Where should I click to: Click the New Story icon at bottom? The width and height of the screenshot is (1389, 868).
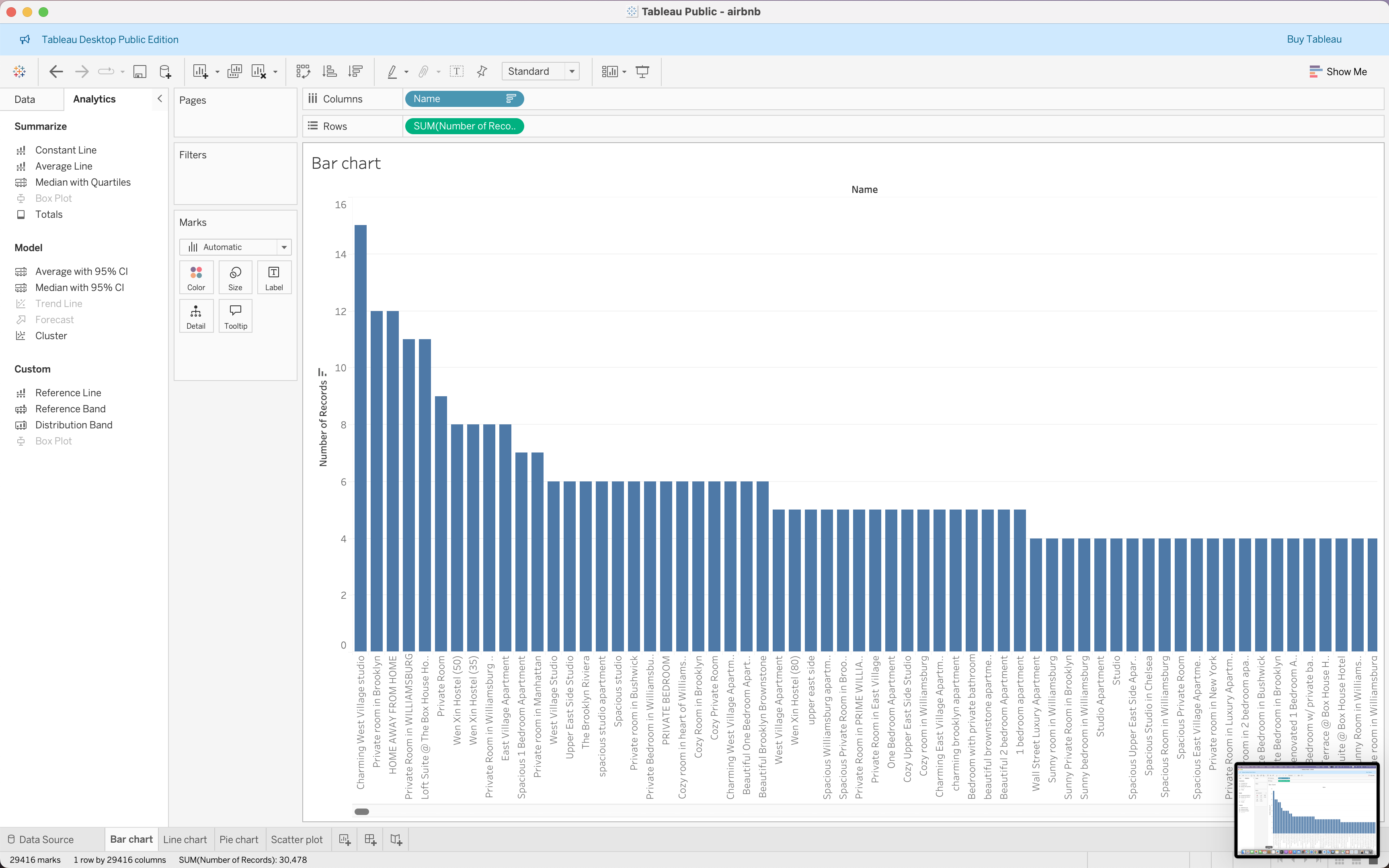396,839
